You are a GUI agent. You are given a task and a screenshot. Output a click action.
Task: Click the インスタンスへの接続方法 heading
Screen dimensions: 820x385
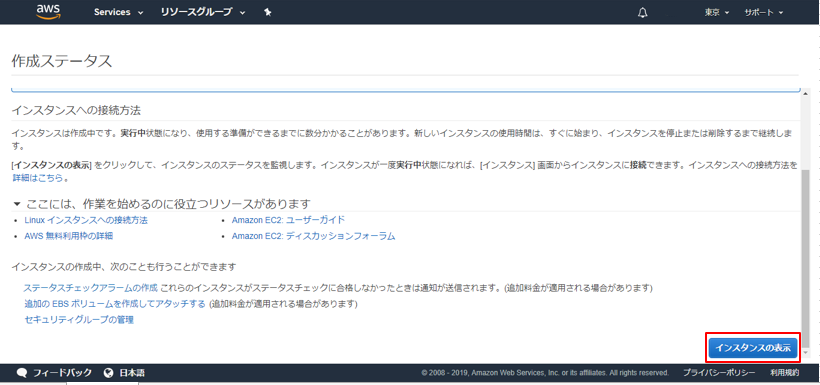(76, 111)
